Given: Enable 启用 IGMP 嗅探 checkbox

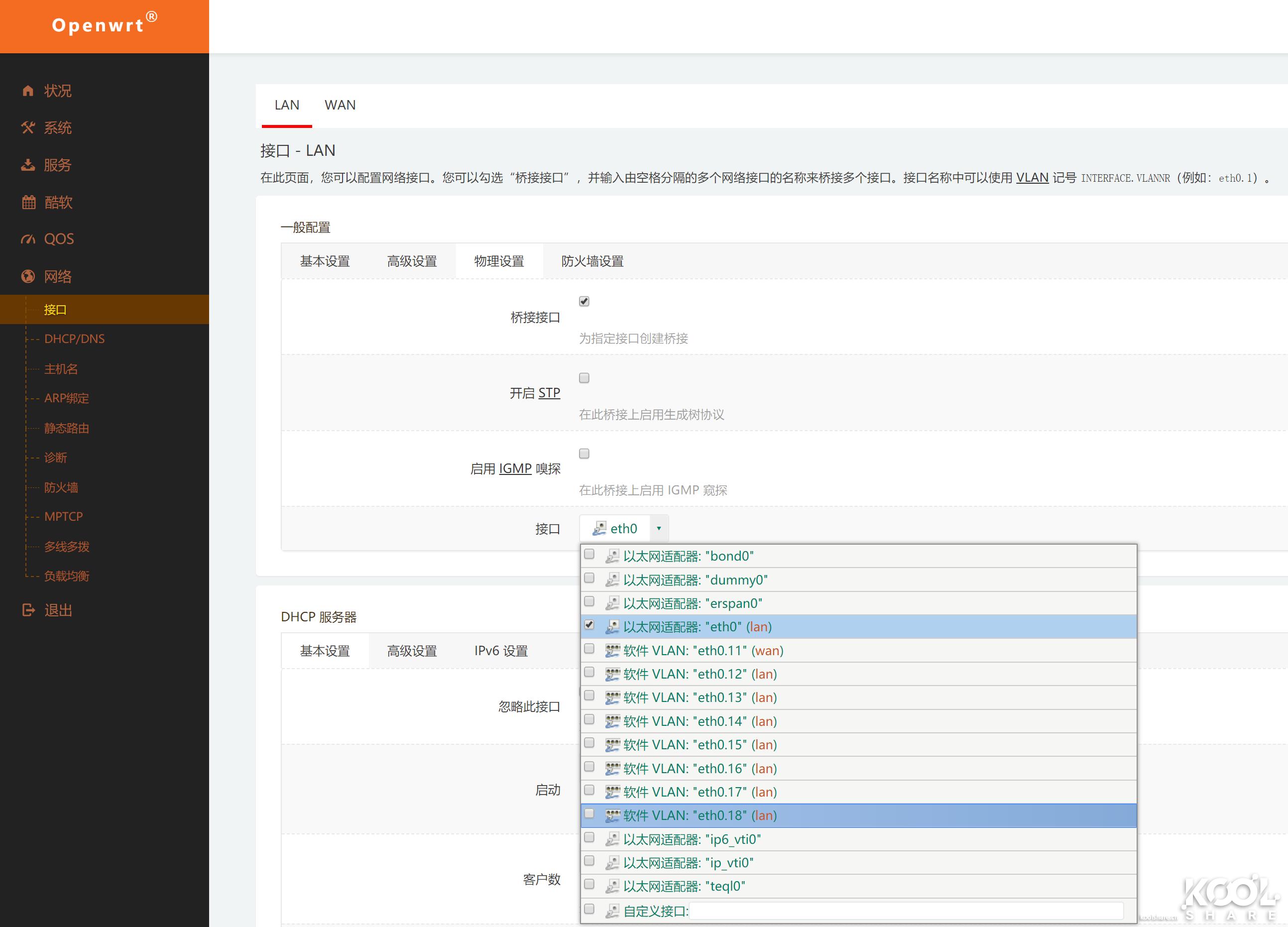Looking at the screenshot, I should pyautogui.click(x=584, y=453).
